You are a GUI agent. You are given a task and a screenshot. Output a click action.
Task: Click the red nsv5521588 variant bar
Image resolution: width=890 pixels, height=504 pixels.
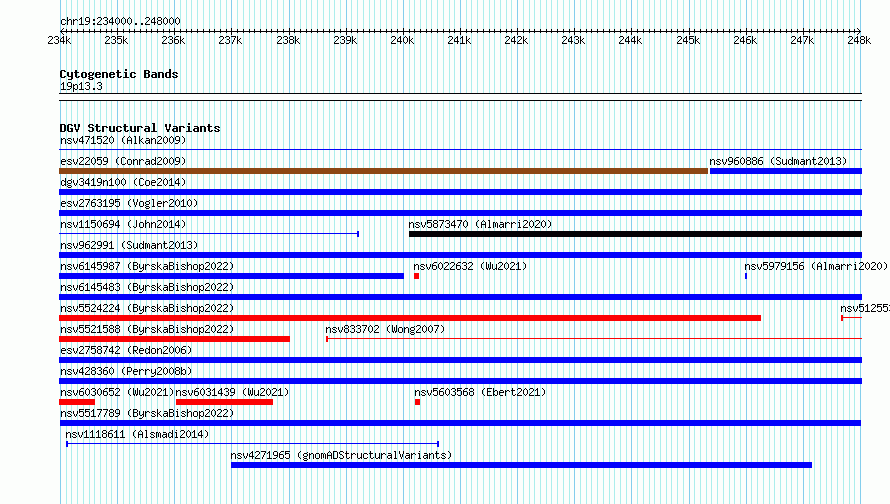coord(174,339)
